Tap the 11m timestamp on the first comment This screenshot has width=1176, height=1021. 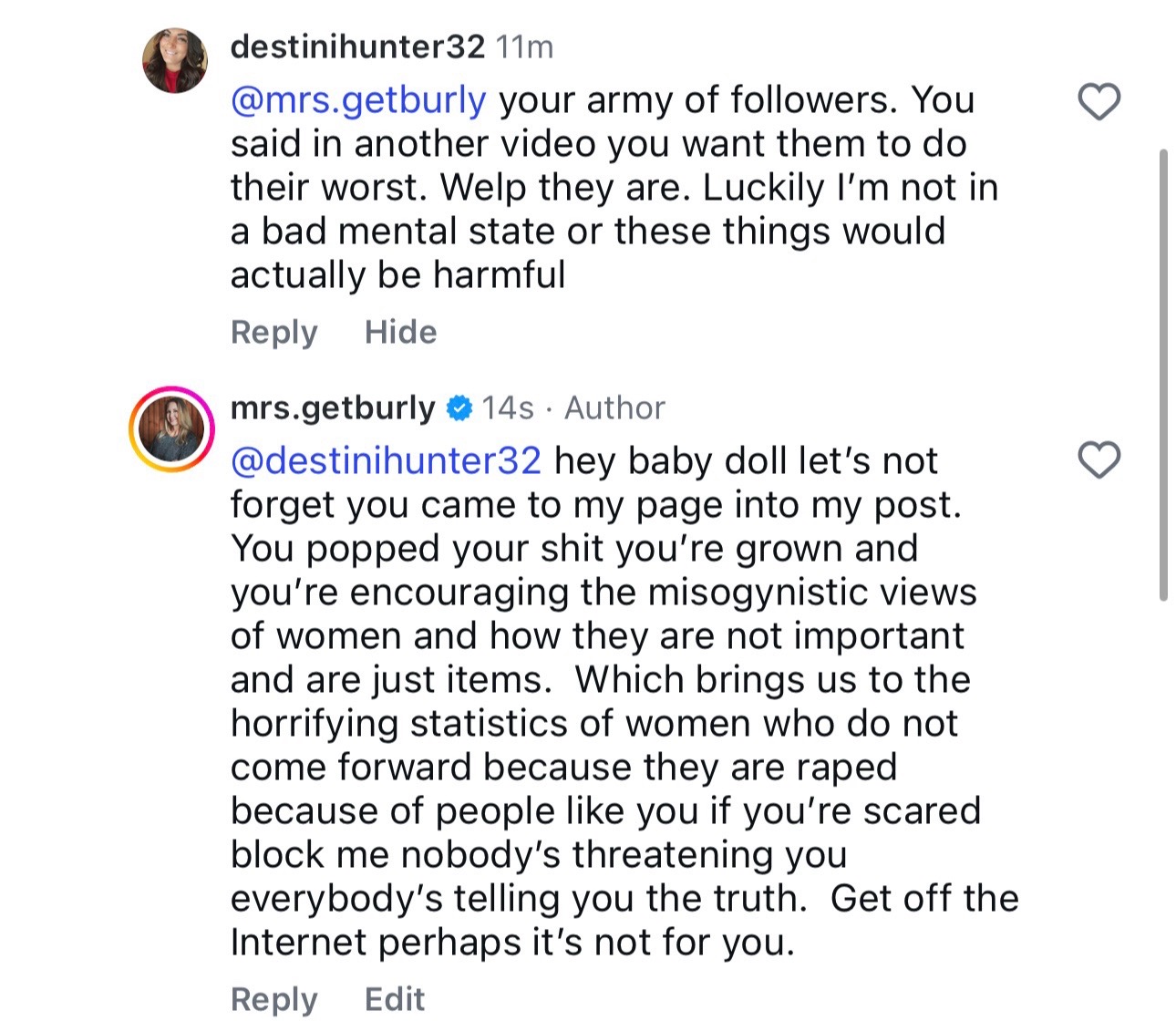(525, 46)
